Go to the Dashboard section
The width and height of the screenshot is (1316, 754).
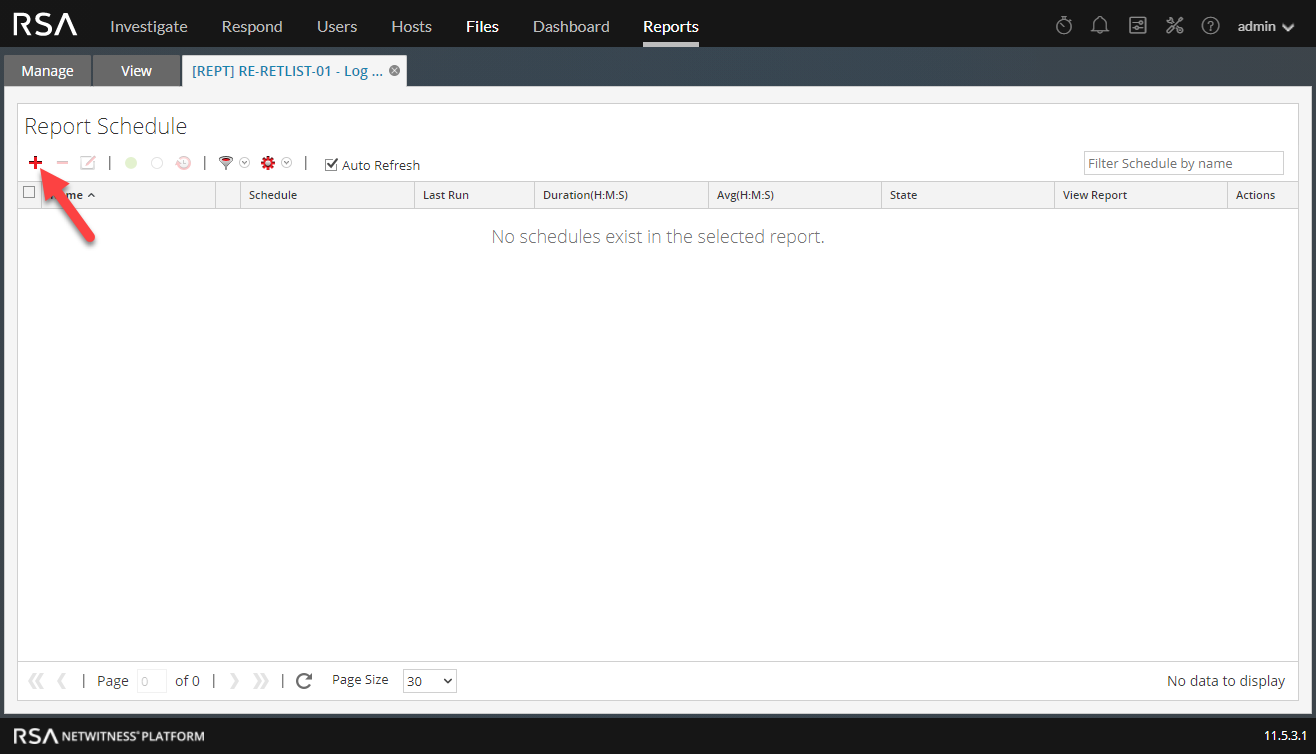571,26
